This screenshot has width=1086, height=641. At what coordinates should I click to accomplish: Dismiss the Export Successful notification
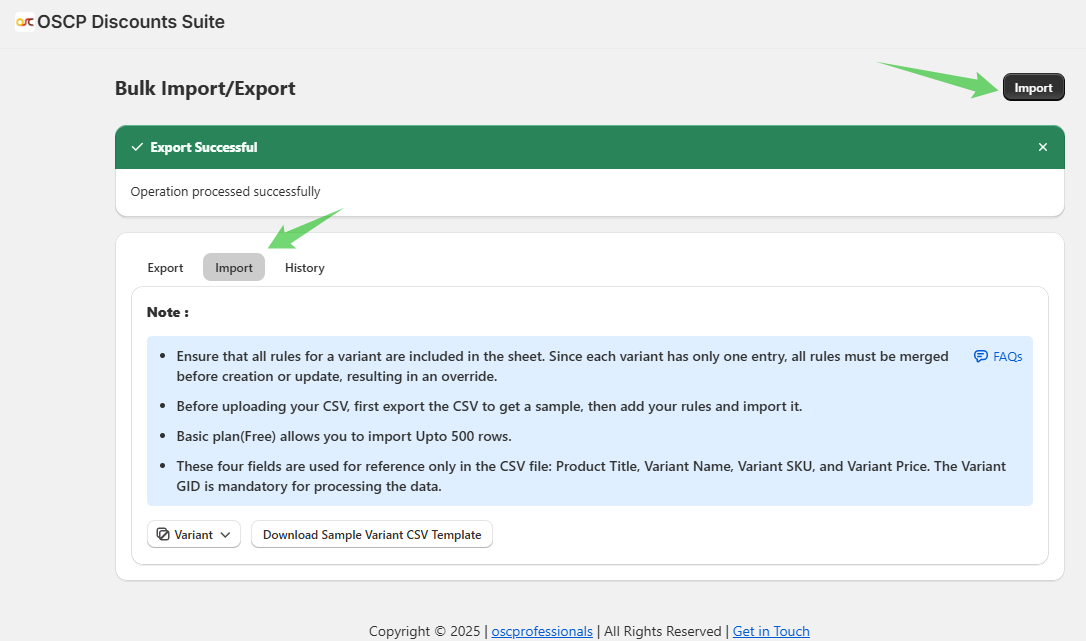coord(1042,147)
